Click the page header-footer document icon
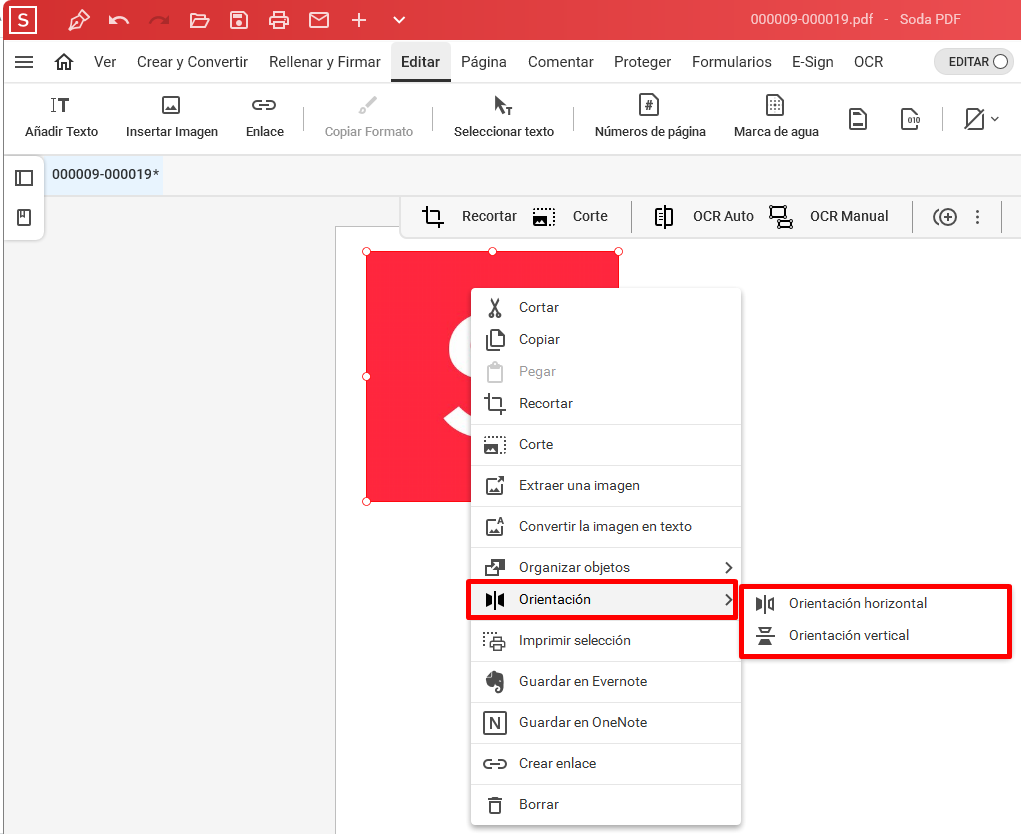 (x=858, y=119)
